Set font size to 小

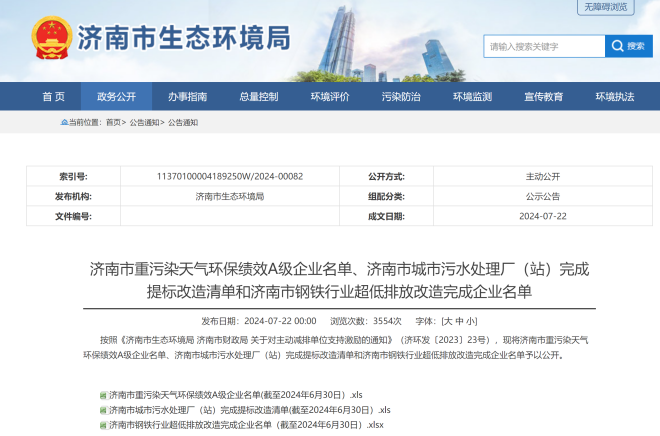click(x=471, y=321)
